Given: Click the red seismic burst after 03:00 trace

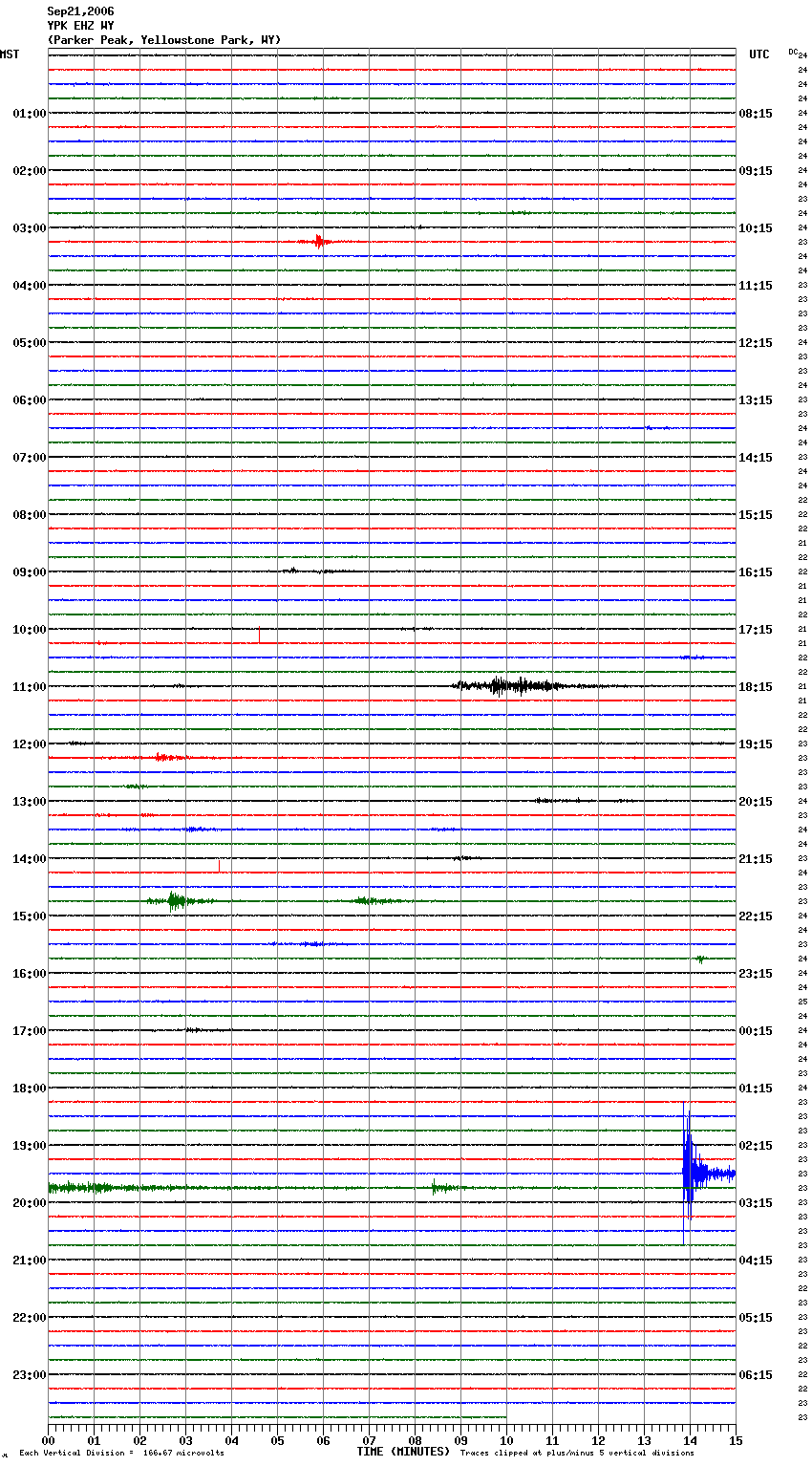Looking at the screenshot, I should coord(318,242).
